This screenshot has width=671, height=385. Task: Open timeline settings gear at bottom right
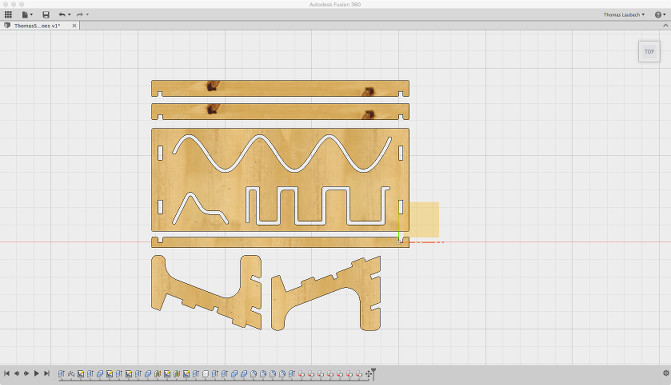[666, 373]
